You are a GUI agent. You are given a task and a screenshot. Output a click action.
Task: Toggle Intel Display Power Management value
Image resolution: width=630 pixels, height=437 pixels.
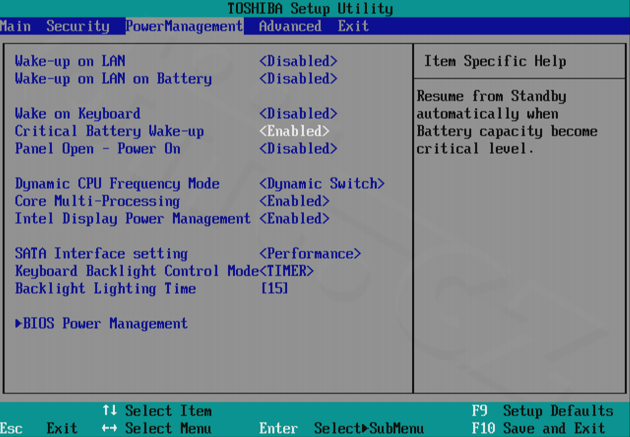[x=295, y=218]
